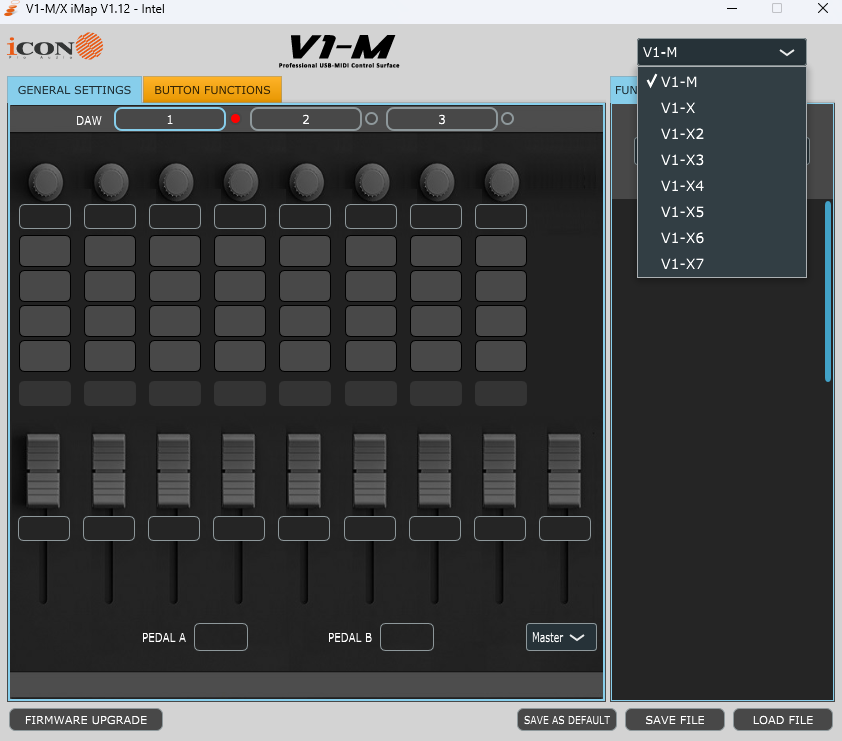Click the outlined button below knob 8
The width and height of the screenshot is (842, 741).
(501, 216)
